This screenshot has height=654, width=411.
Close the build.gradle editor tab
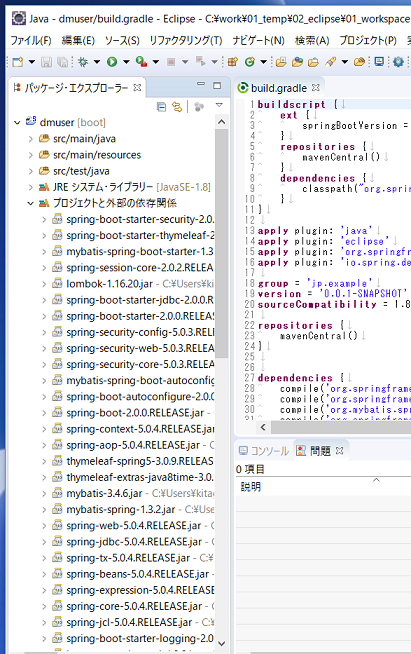click(x=316, y=88)
